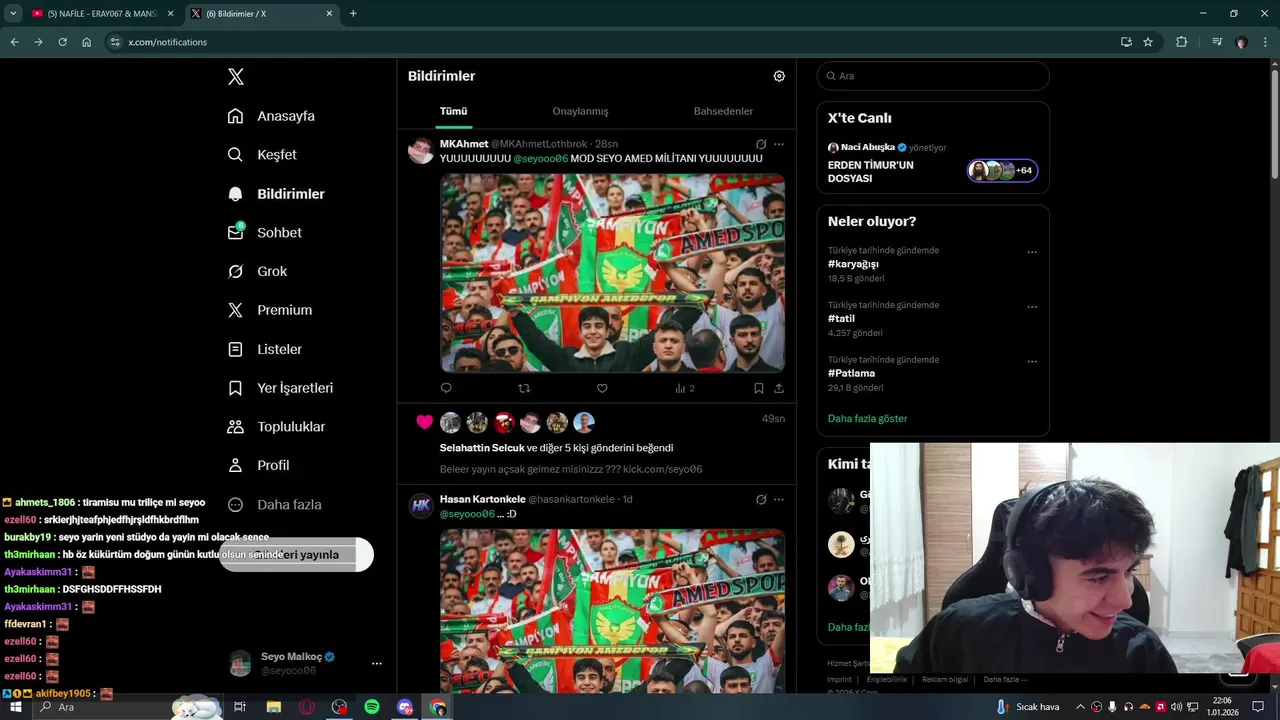
Task: Open Profil page
Action: [258, 465]
